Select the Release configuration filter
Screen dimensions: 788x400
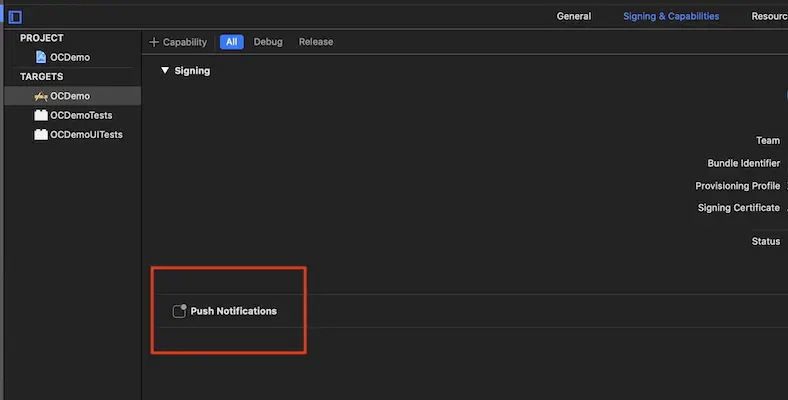tap(316, 42)
